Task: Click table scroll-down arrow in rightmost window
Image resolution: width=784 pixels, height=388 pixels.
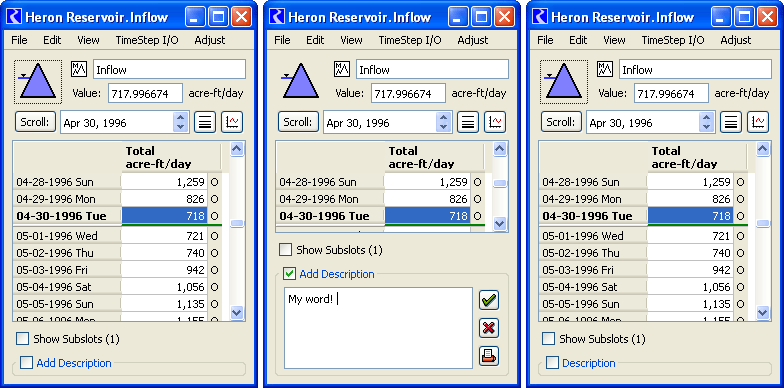Action: point(762,313)
